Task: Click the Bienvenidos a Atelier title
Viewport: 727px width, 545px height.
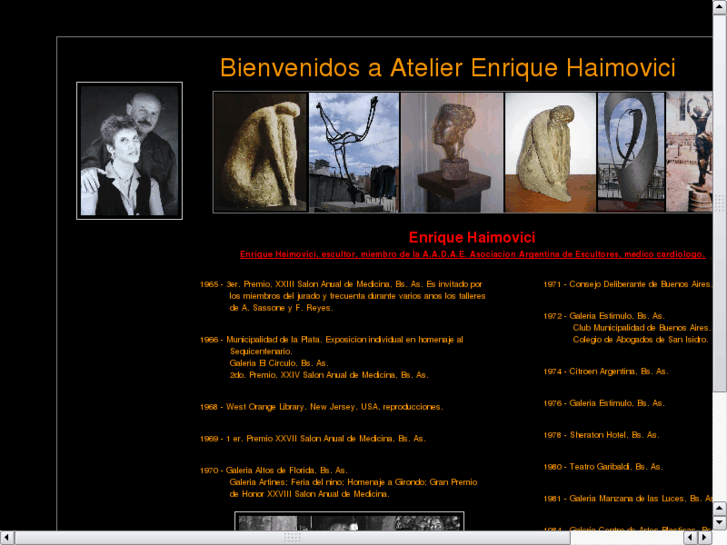Action: (x=447, y=68)
